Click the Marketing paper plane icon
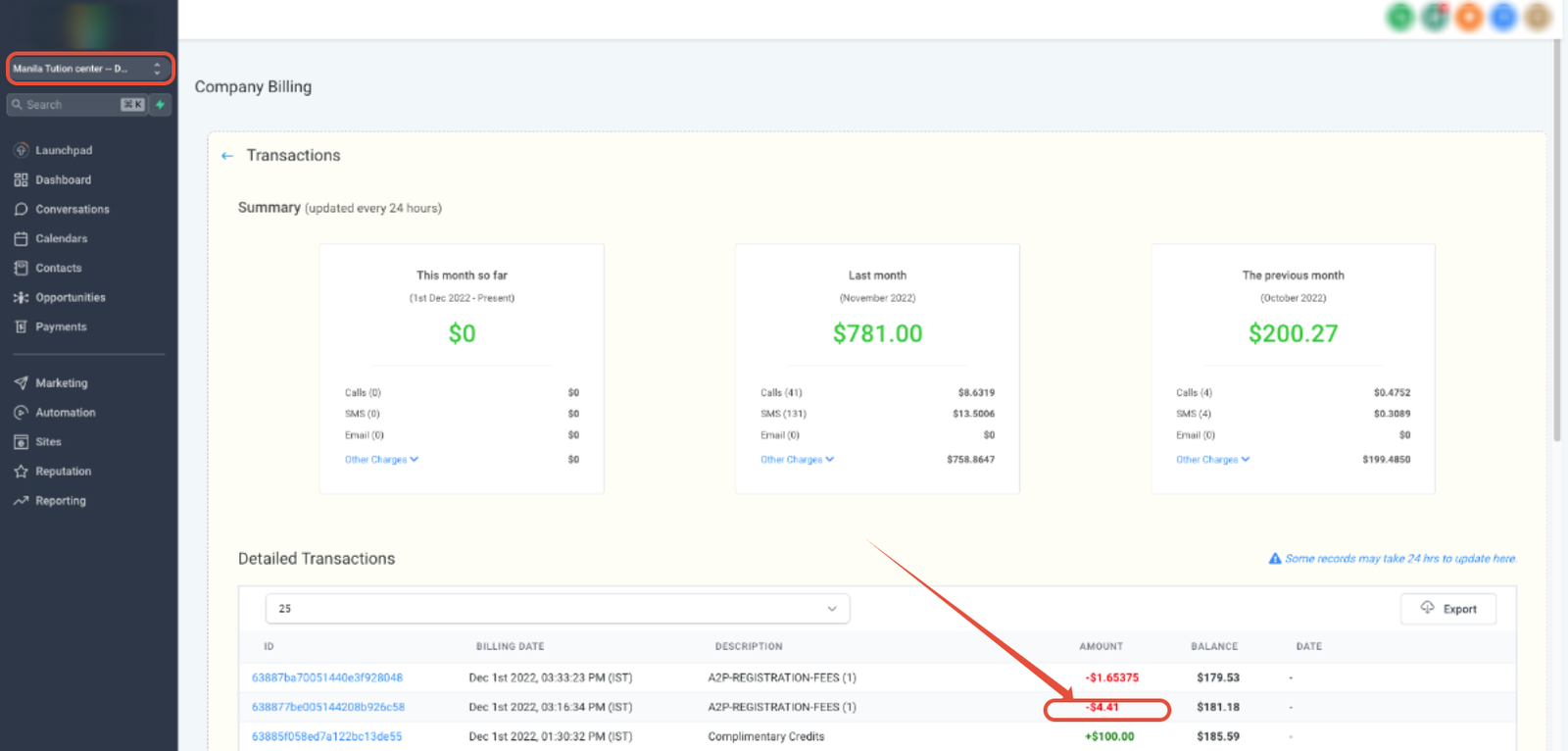The height and width of the screenshot is (751, 1568). click(x=21, y=383)
